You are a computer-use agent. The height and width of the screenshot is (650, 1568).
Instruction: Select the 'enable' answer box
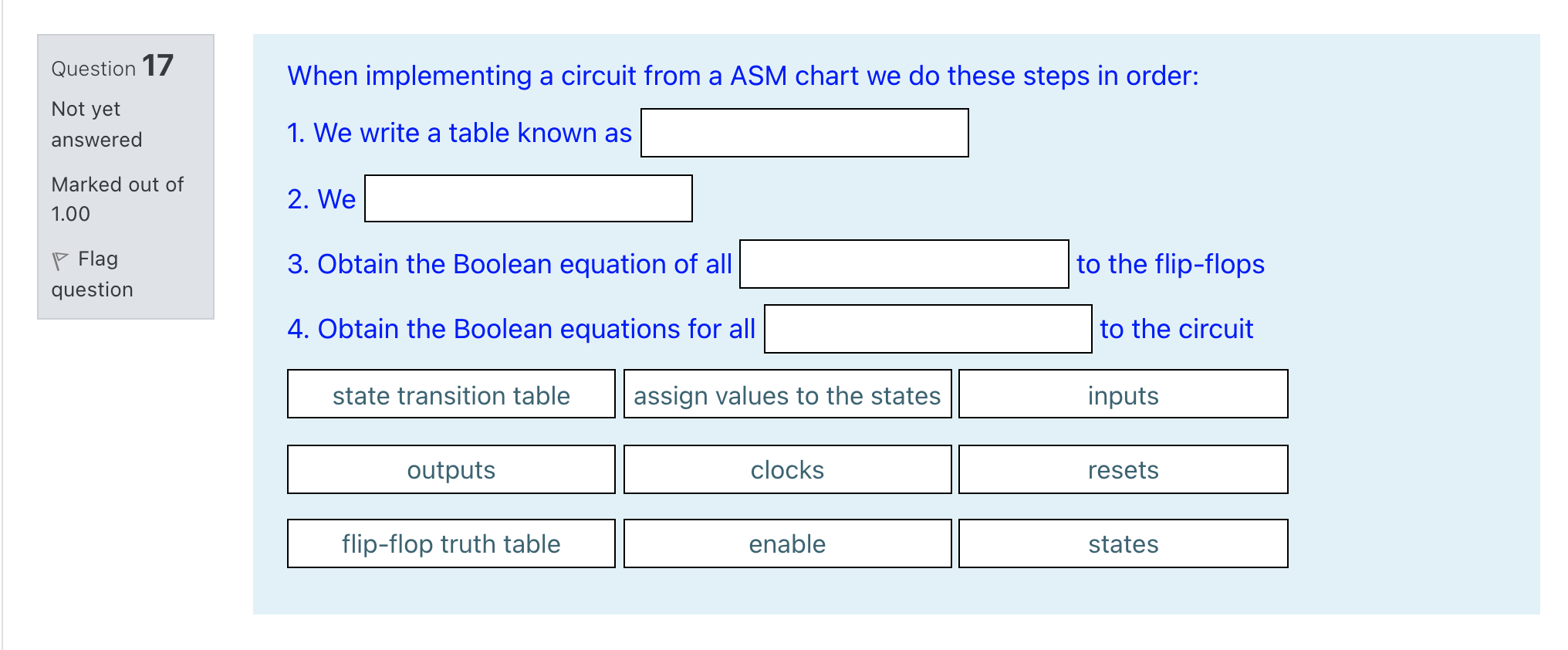click(787, 543)
